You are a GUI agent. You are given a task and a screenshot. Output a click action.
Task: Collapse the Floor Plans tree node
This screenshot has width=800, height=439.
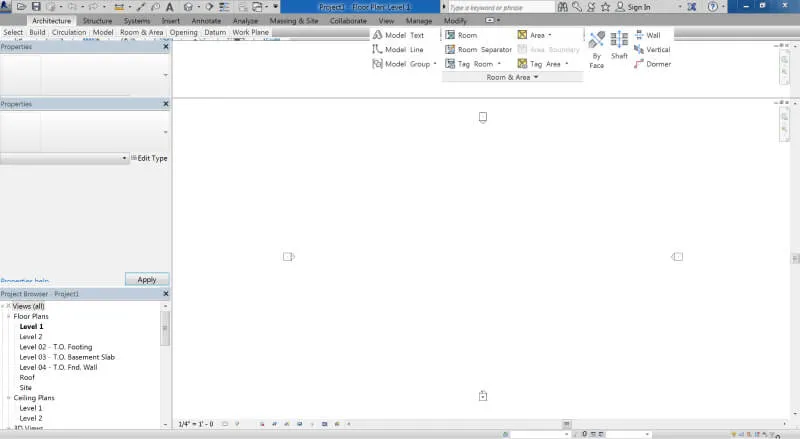(x=8, y=316)
